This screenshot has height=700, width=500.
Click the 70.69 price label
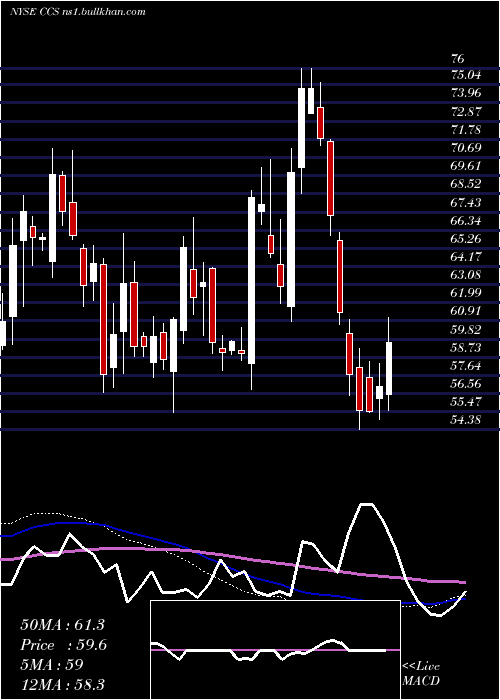[x=467, y=147]
